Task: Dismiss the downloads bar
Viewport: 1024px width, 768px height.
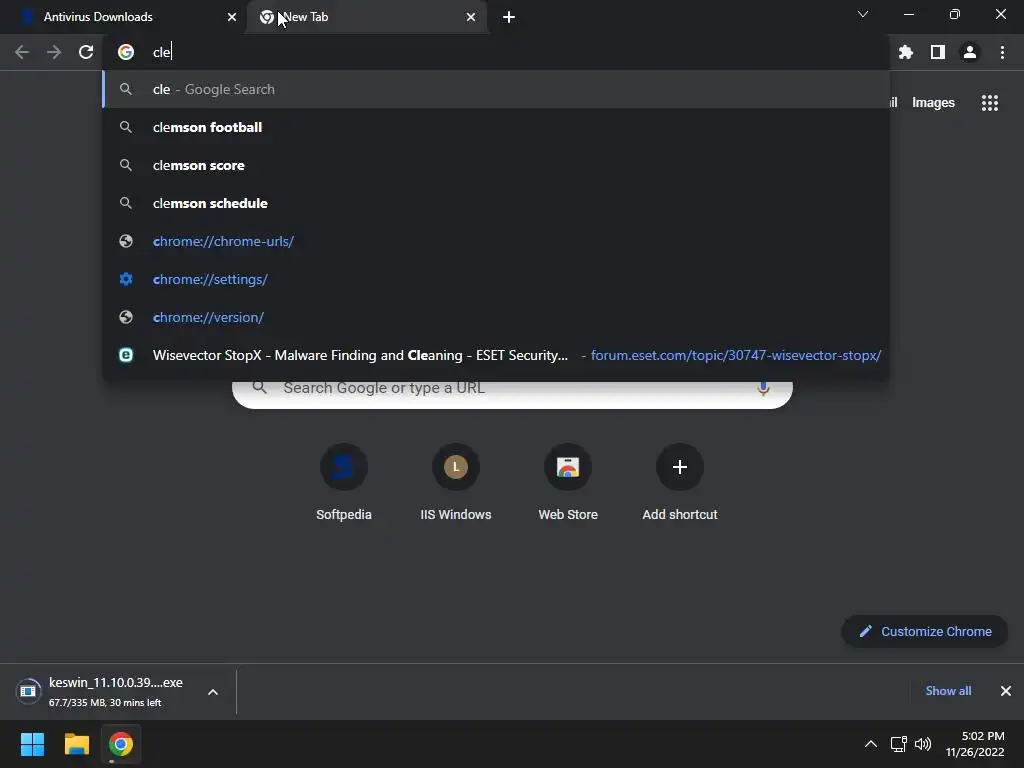Action: [1006, 691]
